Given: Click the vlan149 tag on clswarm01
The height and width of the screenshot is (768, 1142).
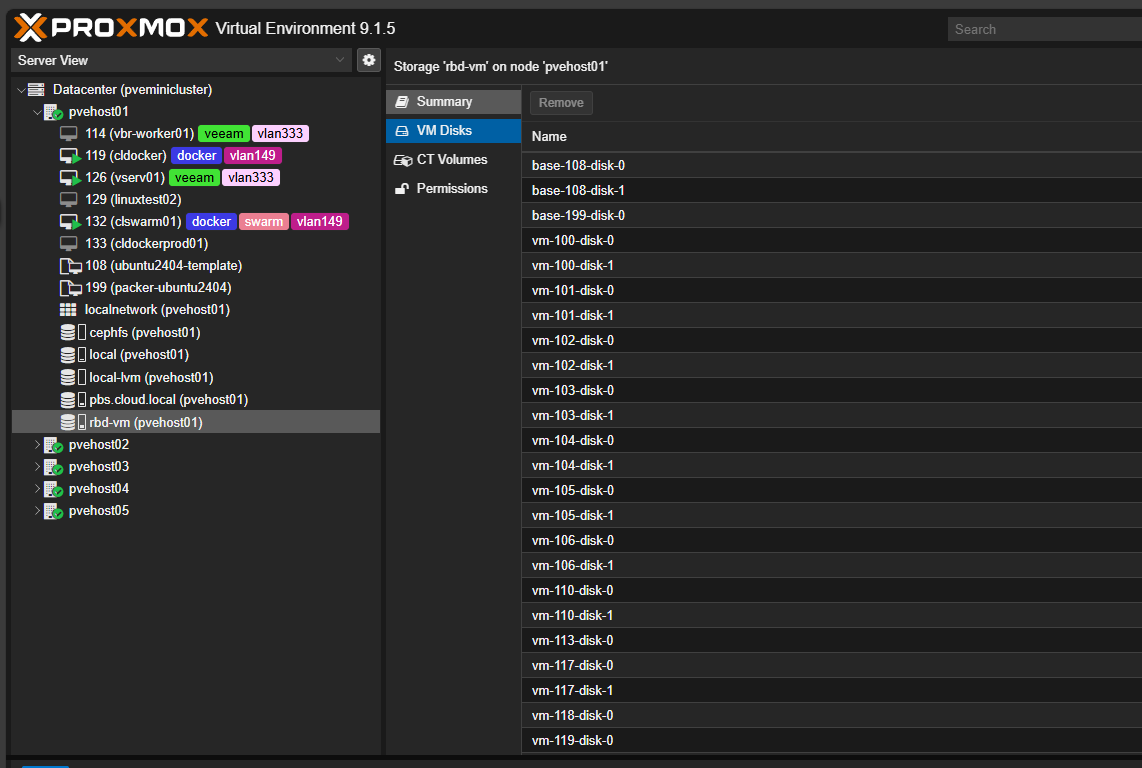Looking at the screenshot, I should [x=320, y=222].
